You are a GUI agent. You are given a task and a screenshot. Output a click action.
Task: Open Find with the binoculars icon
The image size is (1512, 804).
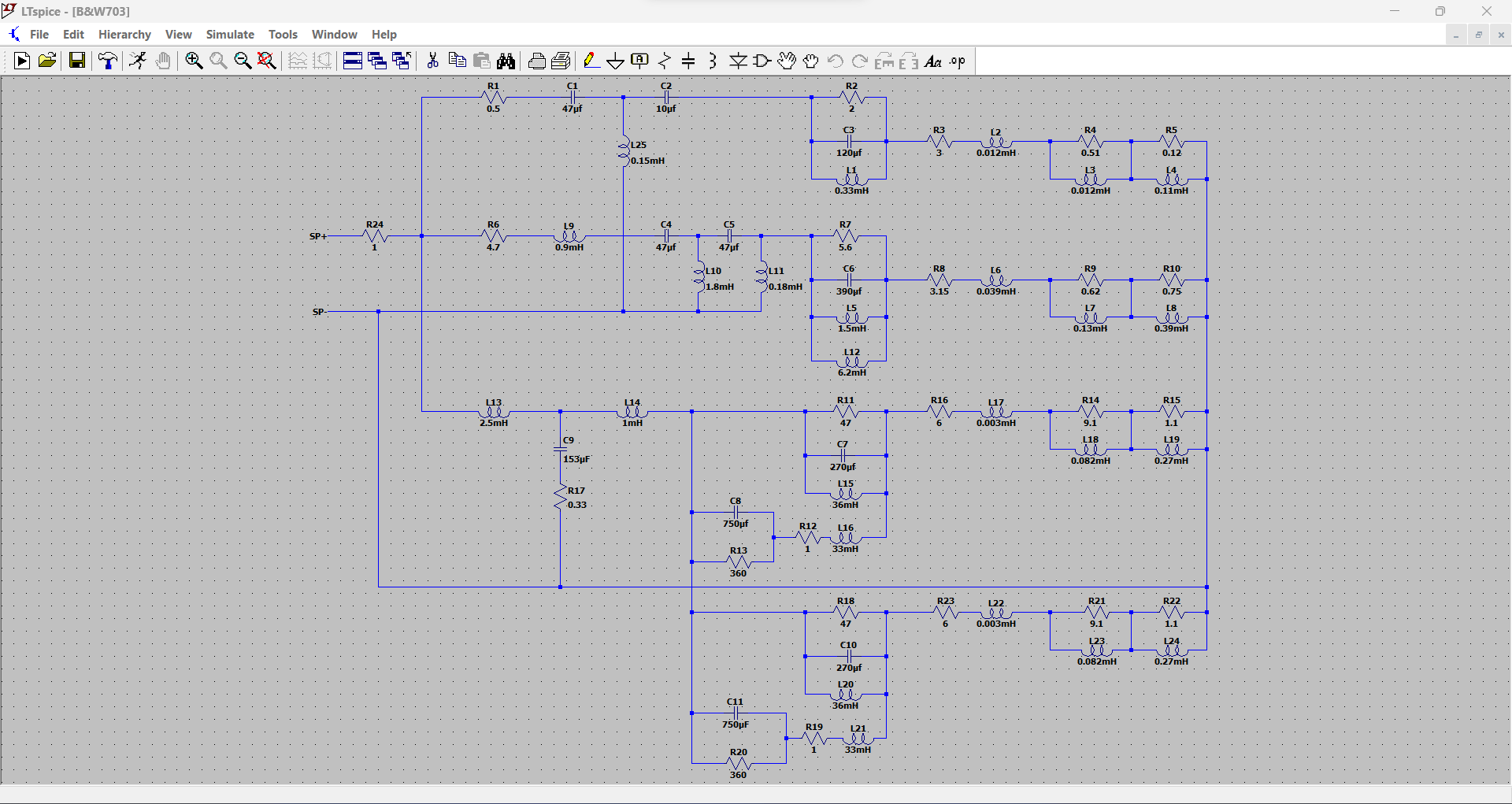[x=506, y=61]
